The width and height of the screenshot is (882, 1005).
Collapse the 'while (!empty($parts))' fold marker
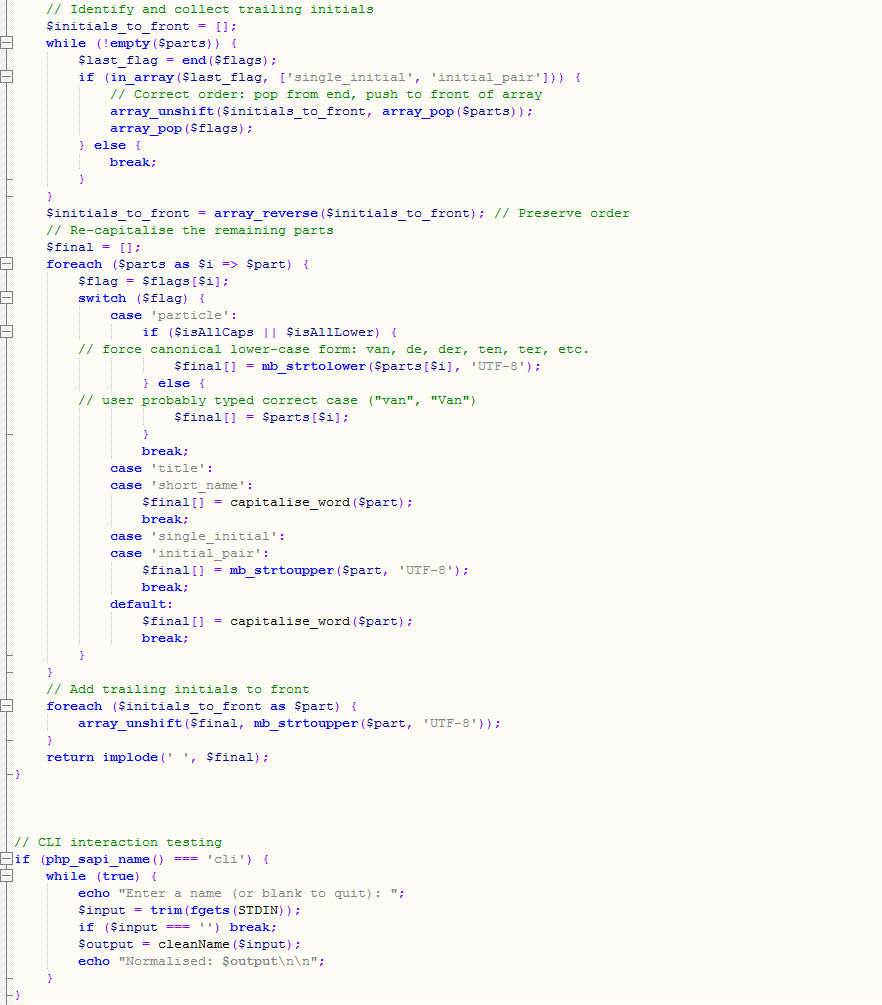[x=6, y=43]
